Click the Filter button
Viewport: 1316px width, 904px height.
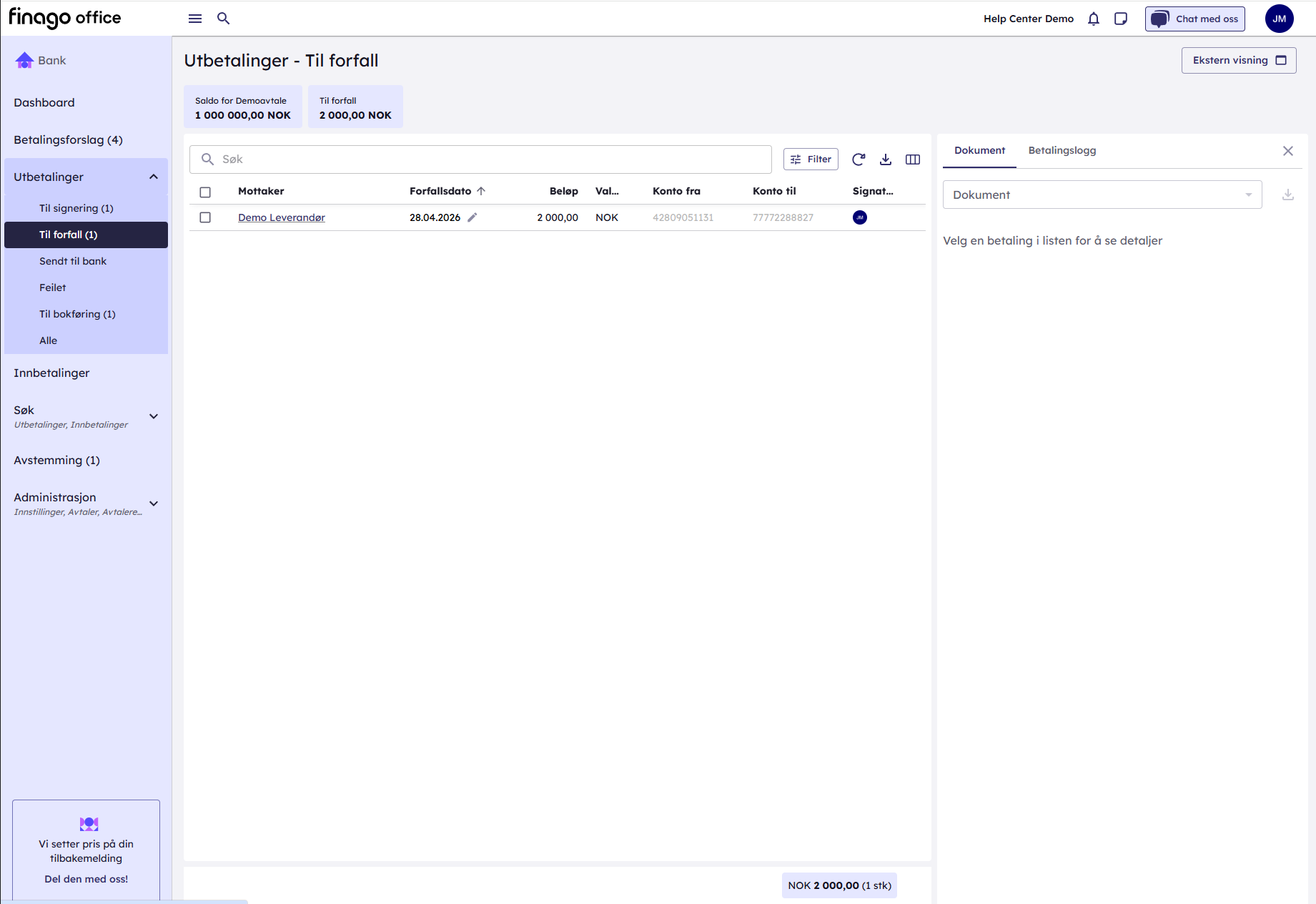(x=811, y=159)
